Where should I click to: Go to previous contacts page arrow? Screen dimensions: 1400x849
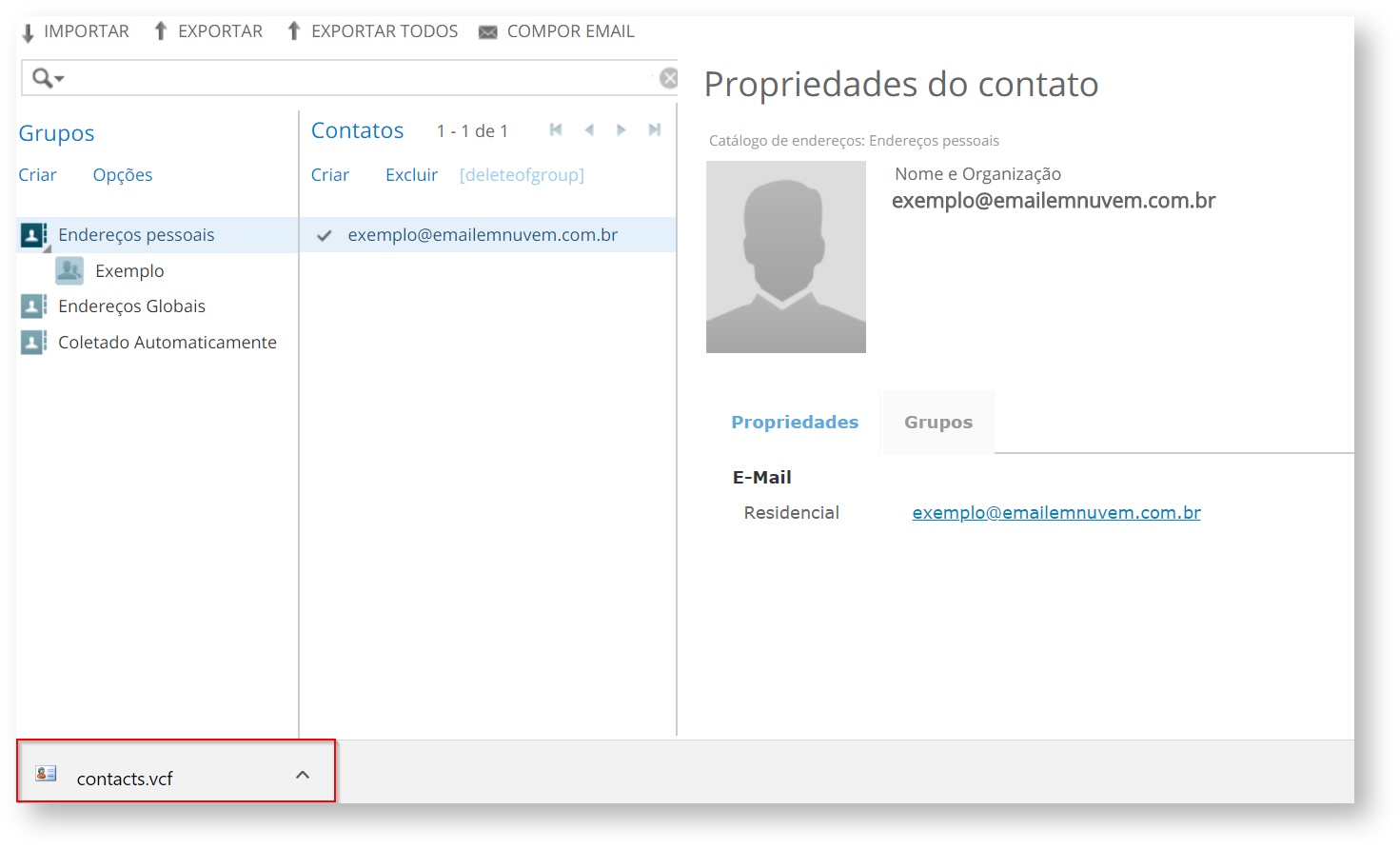click(589, 130)
